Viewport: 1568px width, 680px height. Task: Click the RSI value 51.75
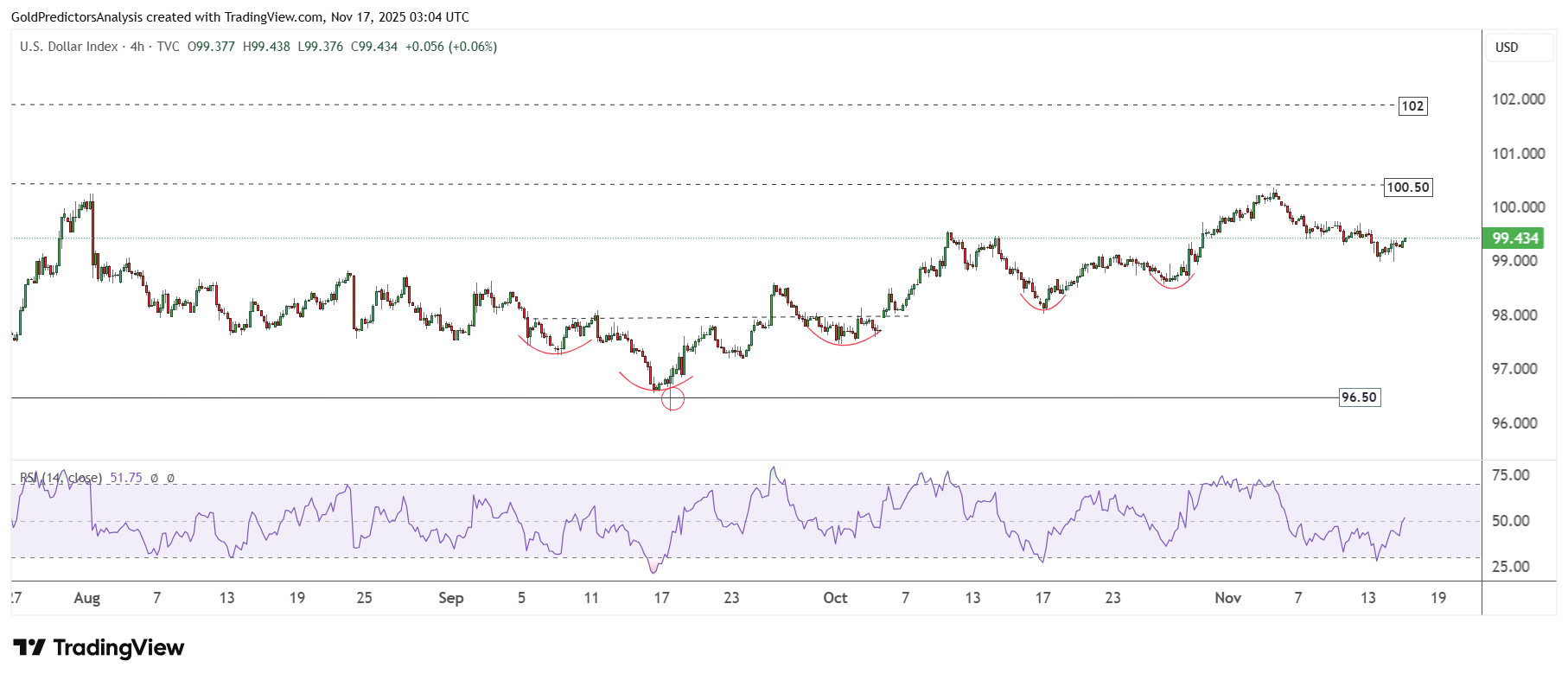click(x=126, y=478)
